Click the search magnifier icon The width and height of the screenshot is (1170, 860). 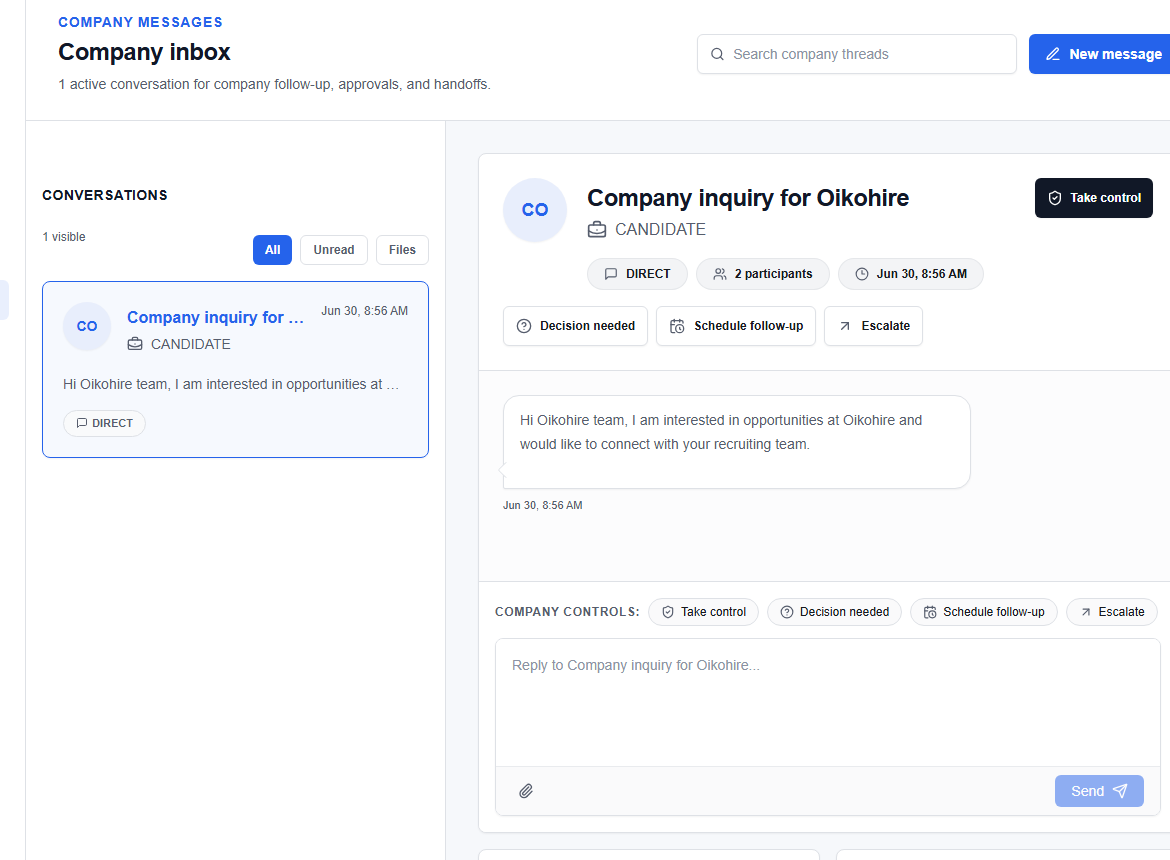(717, 54)
